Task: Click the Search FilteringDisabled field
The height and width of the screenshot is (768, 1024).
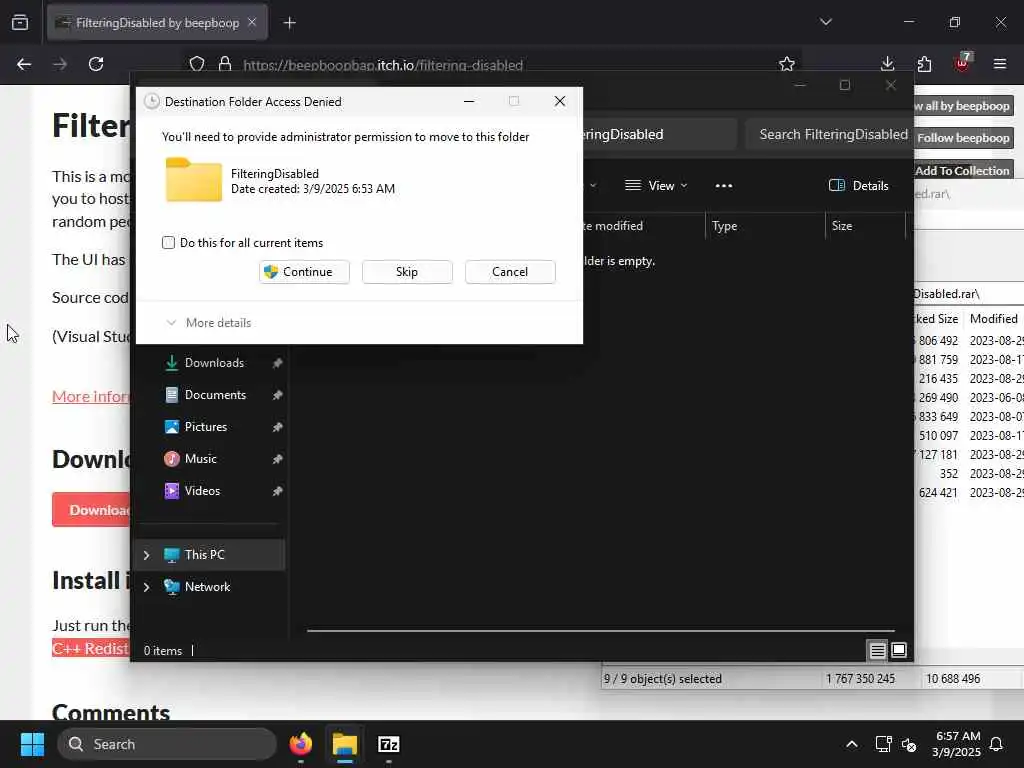Action: [829, 135]
